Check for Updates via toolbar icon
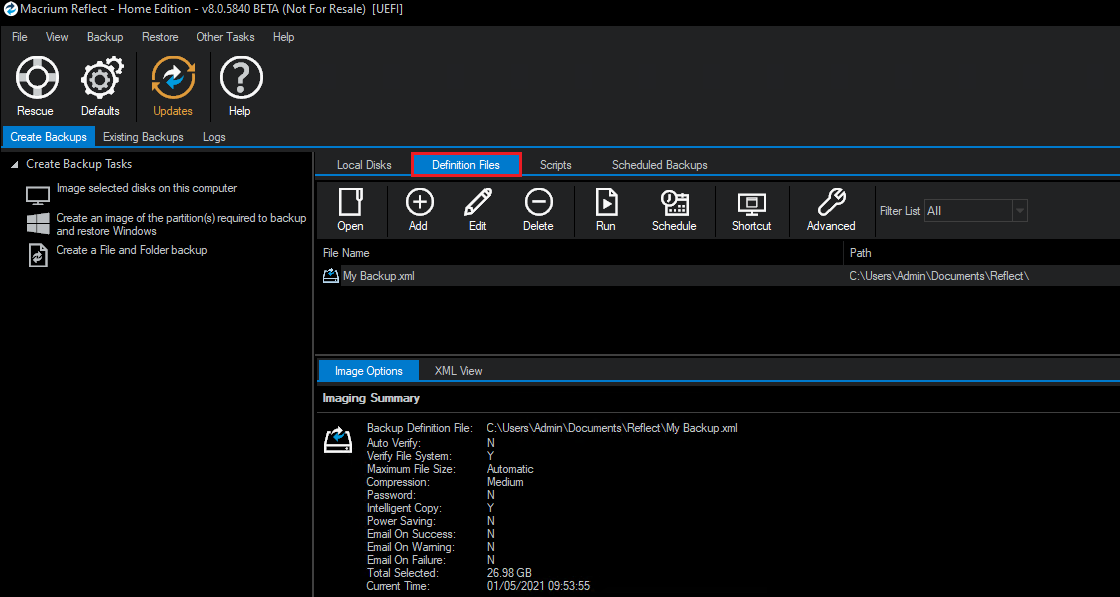This screenshot has height=597, width=1120. 173,78
